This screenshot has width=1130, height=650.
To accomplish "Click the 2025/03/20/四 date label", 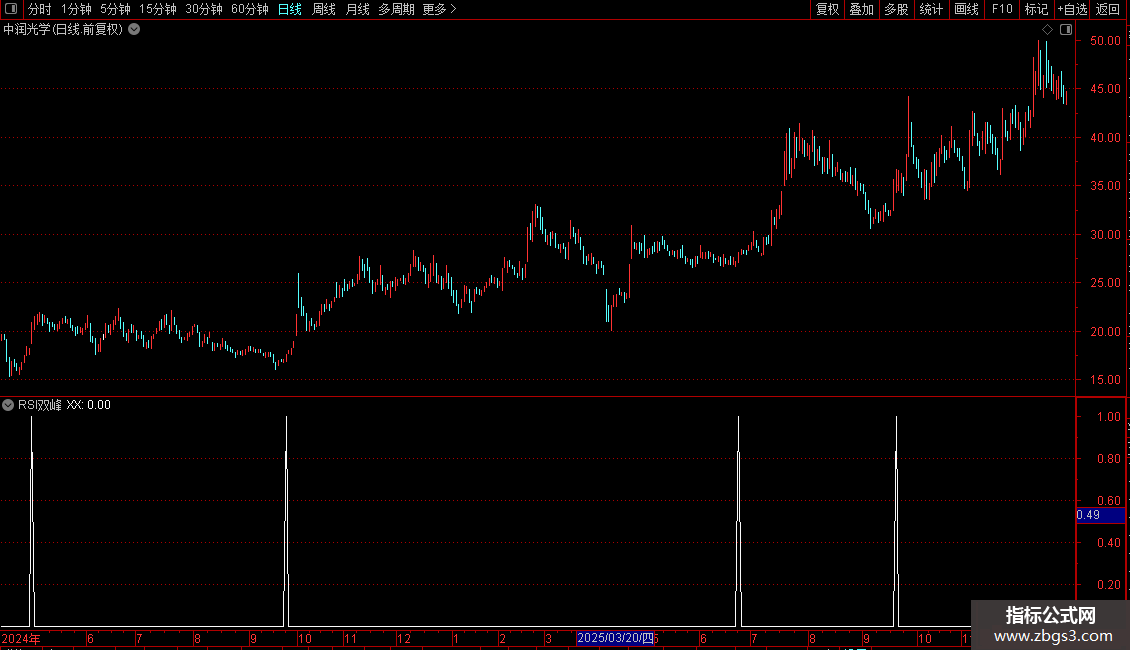I will pos(615,638).
